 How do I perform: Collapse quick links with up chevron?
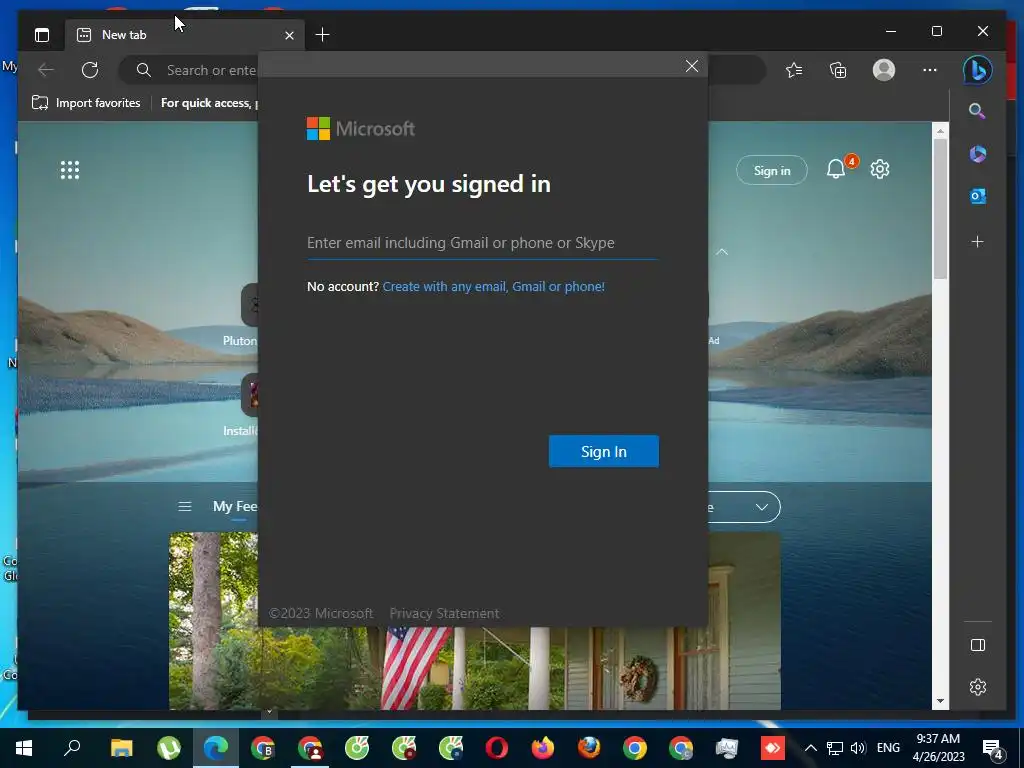[x=722, y=251]
